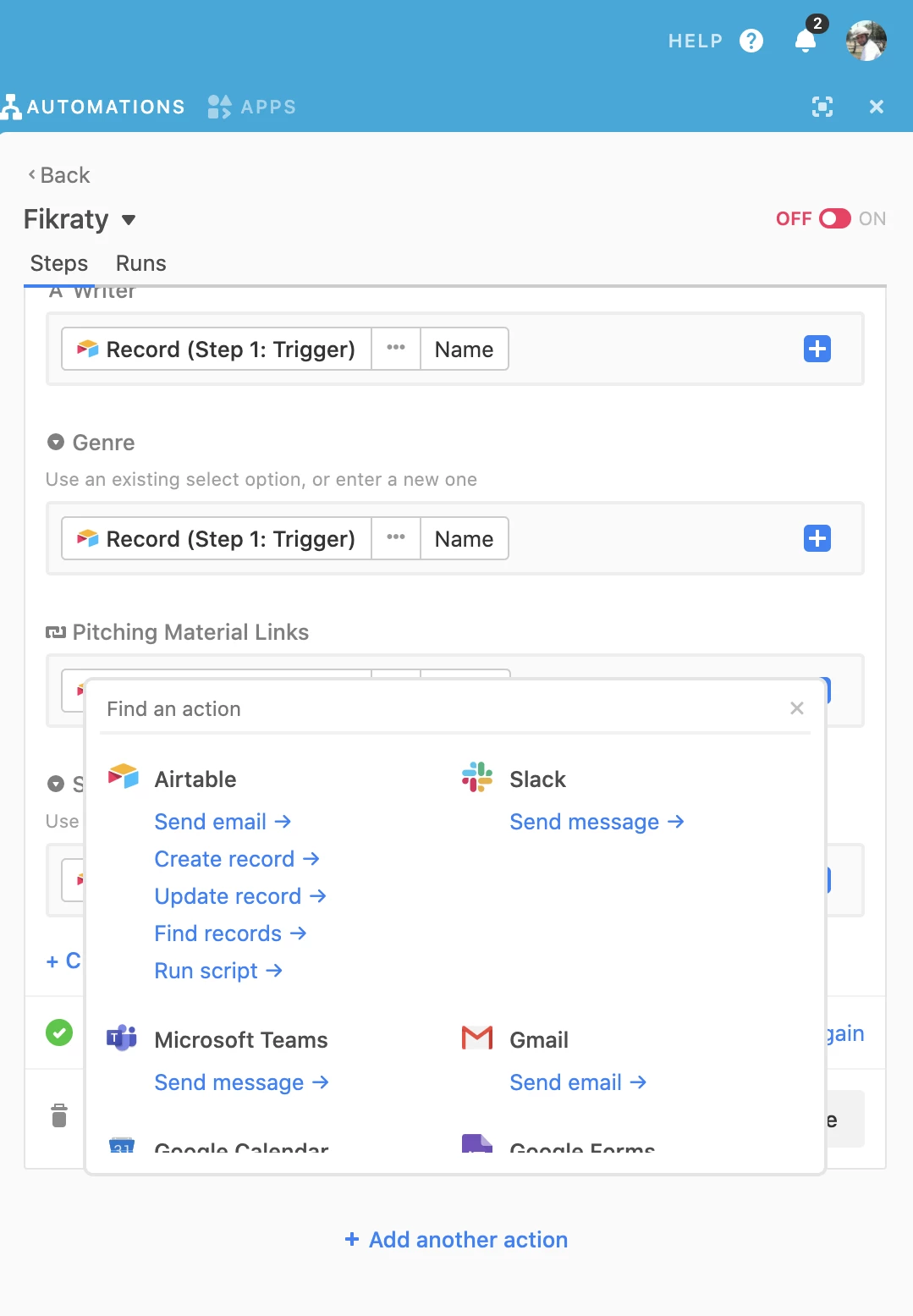
Task: Click the Gmail logo icon
Action: [x=477, y=1038]
